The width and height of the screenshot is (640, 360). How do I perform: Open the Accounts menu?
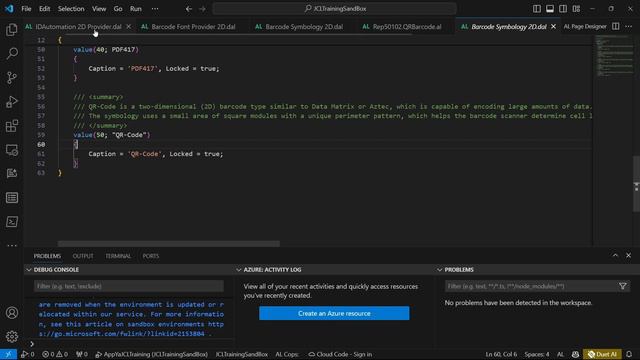[x=12, y=313]
